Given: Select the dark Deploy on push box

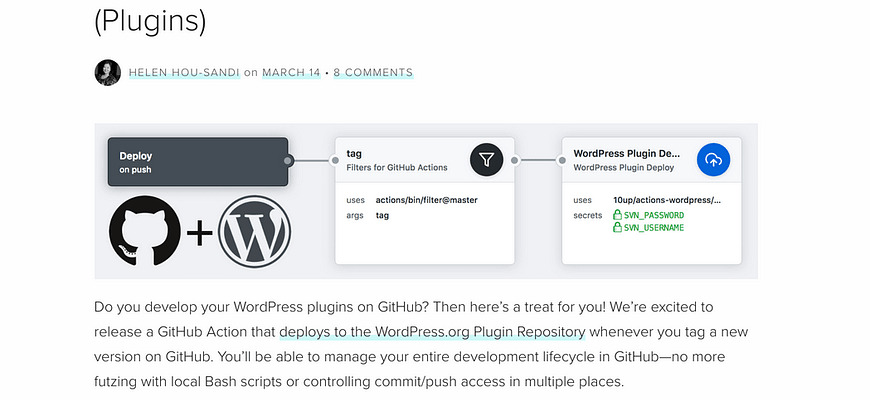Looking at the screenshot, I should [x=198, y=161].
